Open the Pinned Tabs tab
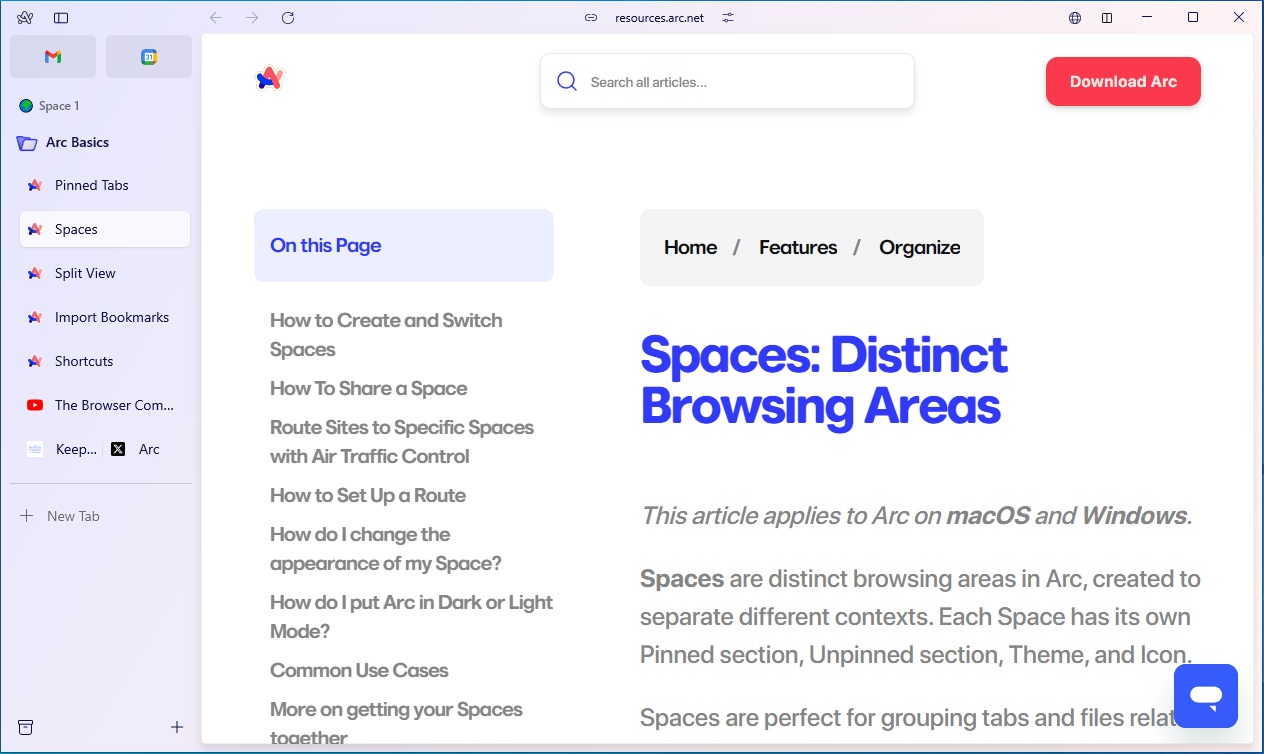1264x754 pixels. pos(105,185)
